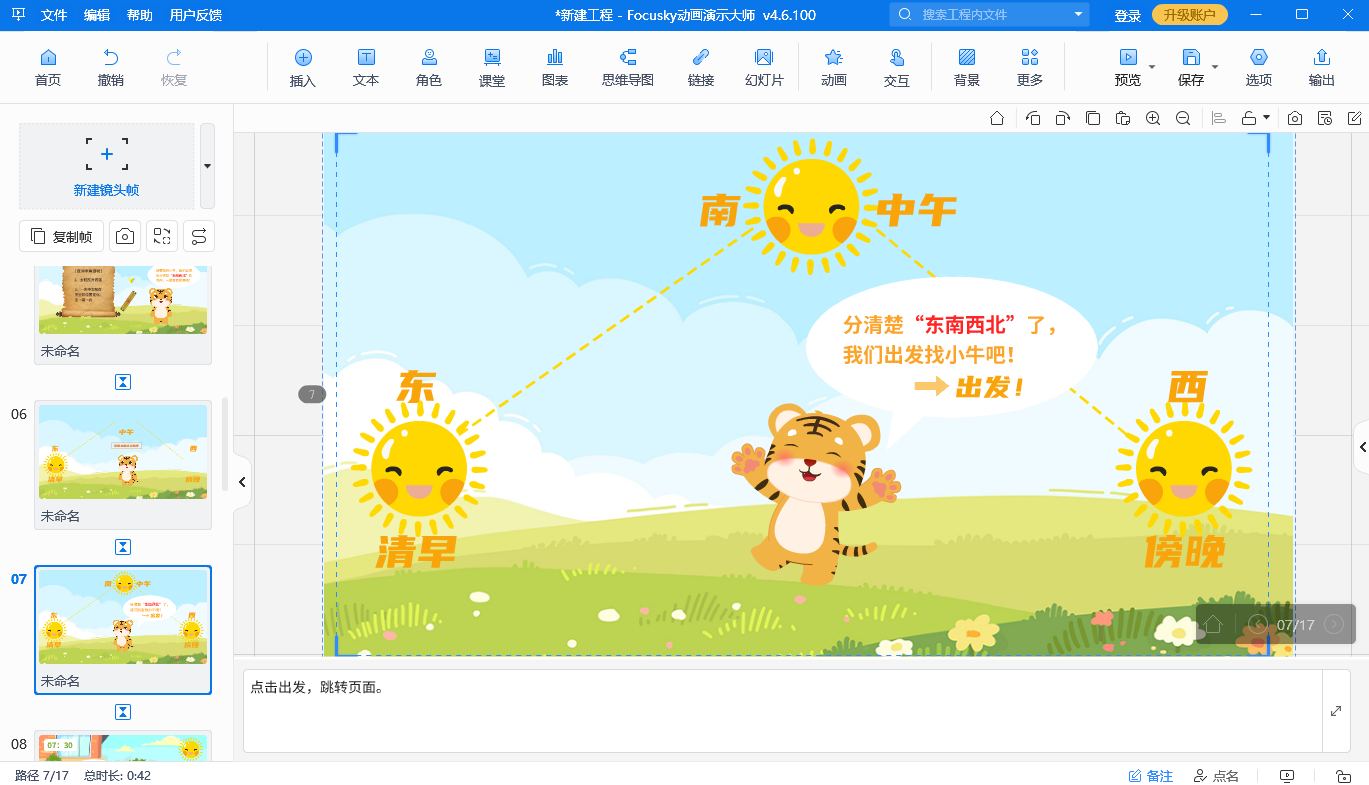Click the frame swap icon in frame panel

click(x=162, y=236)
